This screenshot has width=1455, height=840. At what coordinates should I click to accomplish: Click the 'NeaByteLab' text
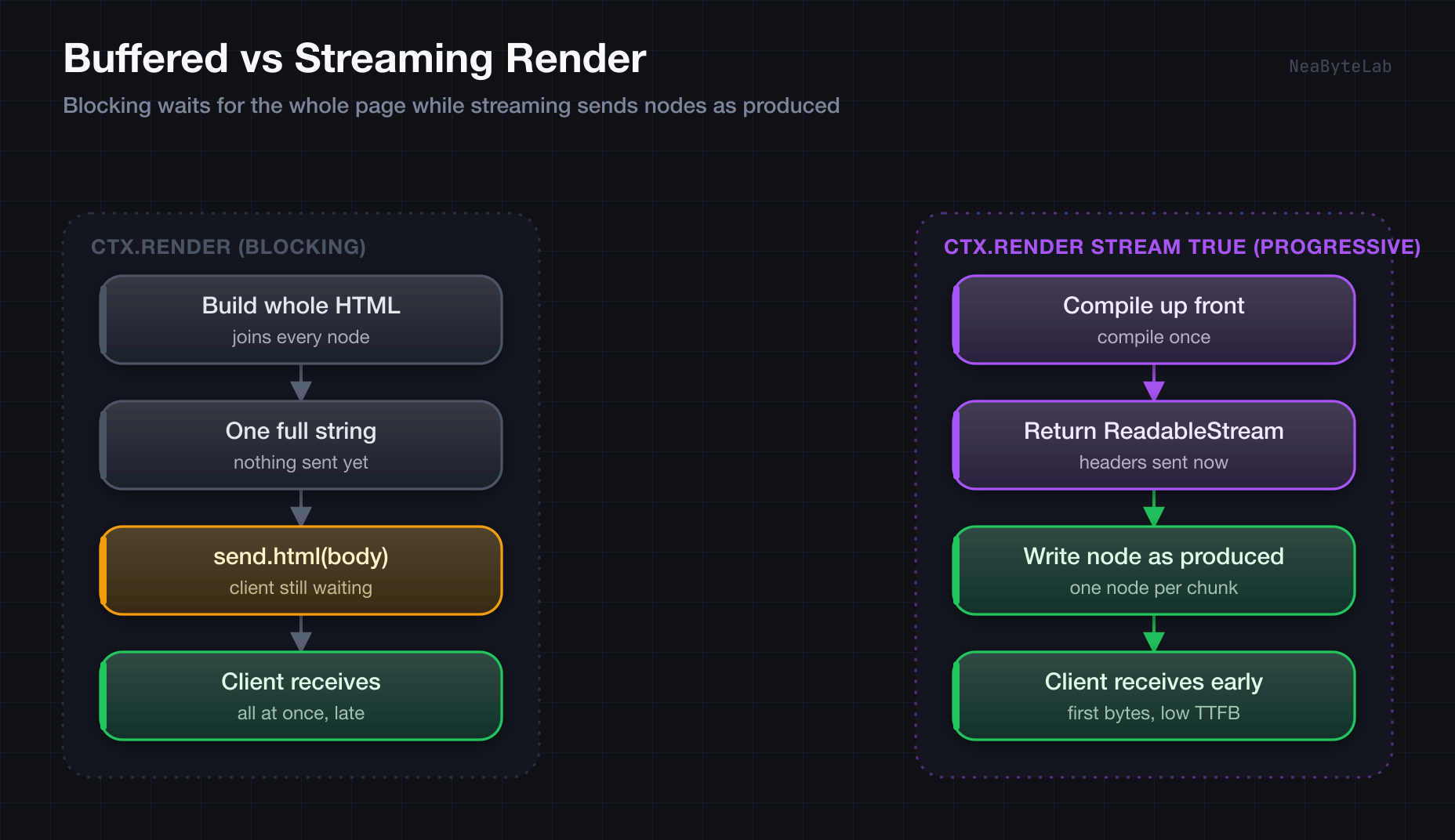click(1340, 67)
